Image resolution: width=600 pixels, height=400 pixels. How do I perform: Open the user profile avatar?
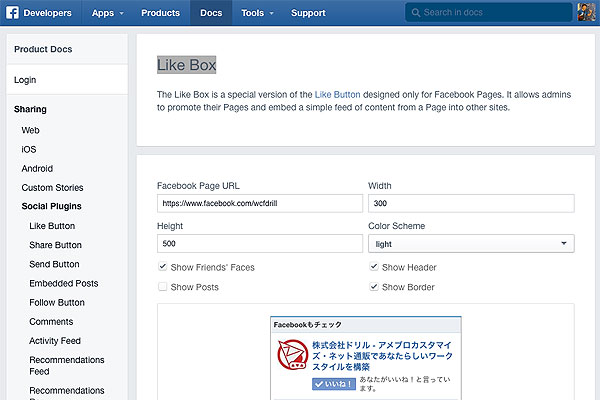tap(586, 12)
